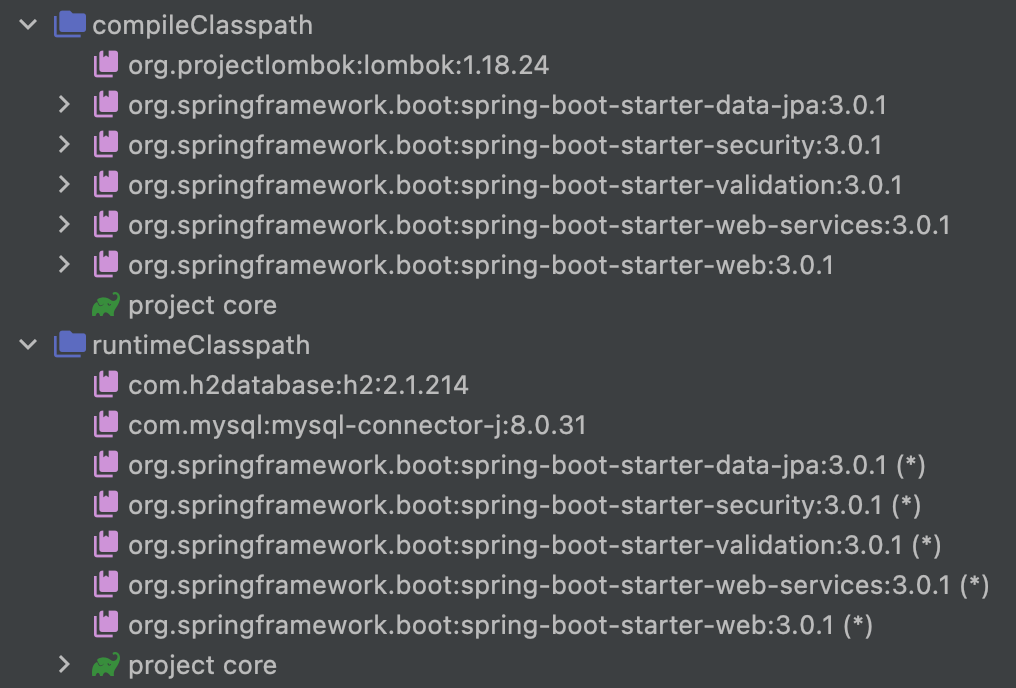1016x688 pixels.
Task: Click library icon for runtimeClasspath web-services (*)
Action: (106, 585)
